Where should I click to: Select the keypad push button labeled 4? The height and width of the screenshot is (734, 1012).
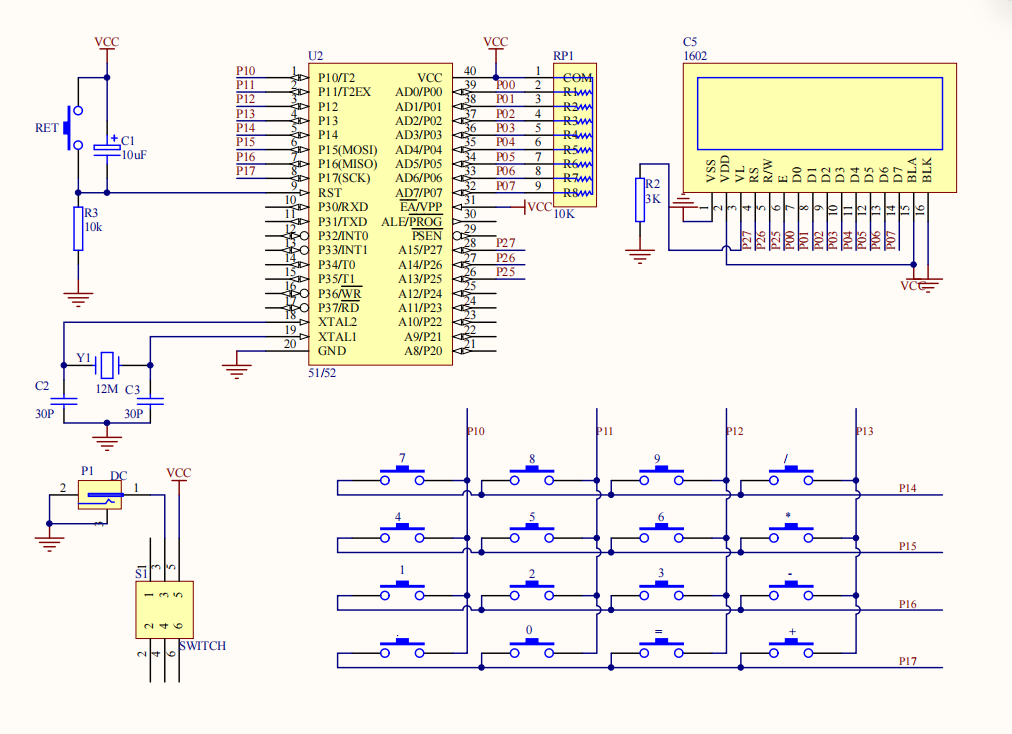coord(402,533)
